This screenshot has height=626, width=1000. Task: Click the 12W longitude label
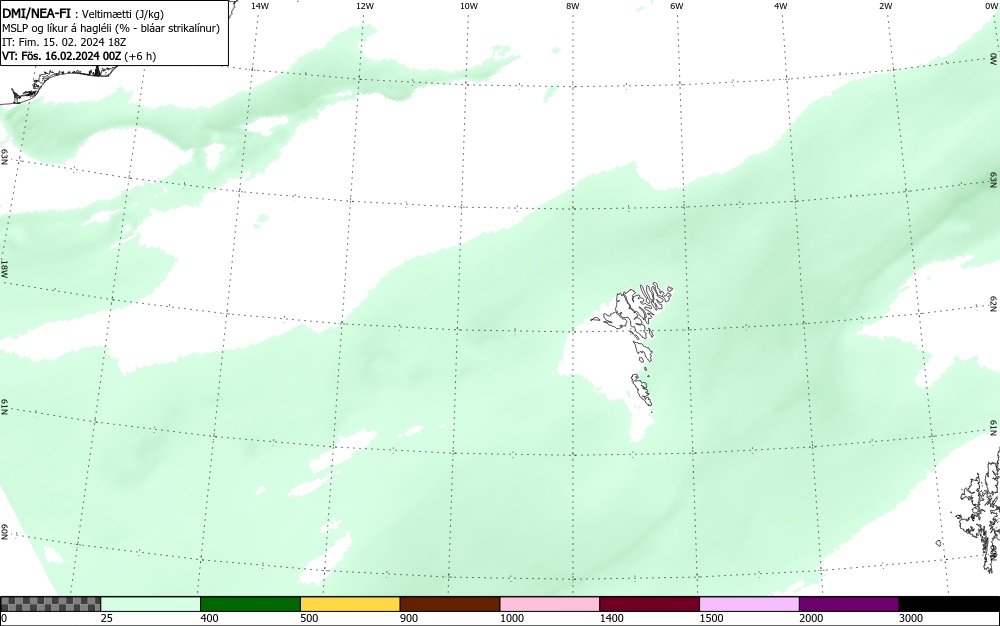click(365, 6)
